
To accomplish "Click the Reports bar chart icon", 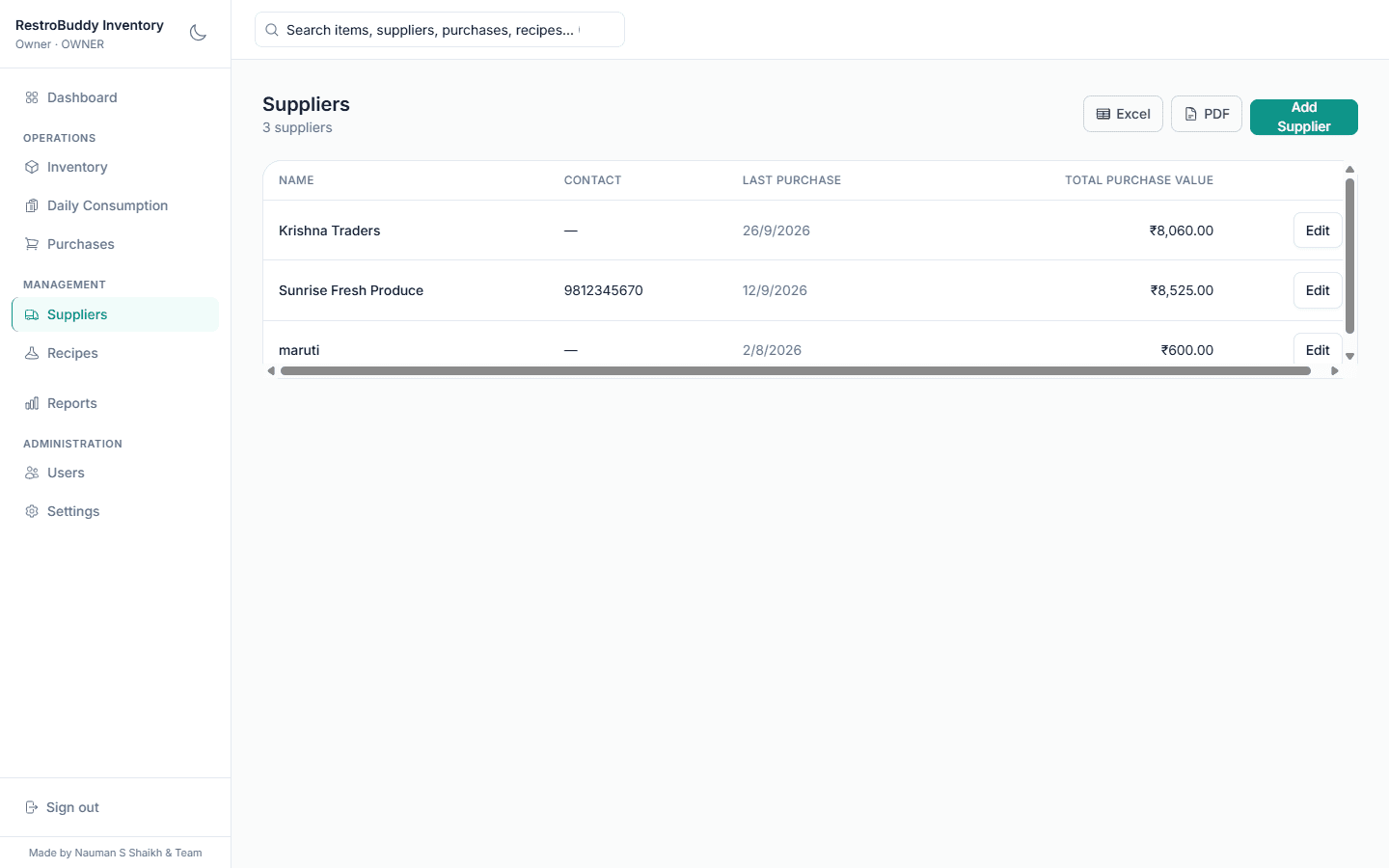I will tap(32, 403).
